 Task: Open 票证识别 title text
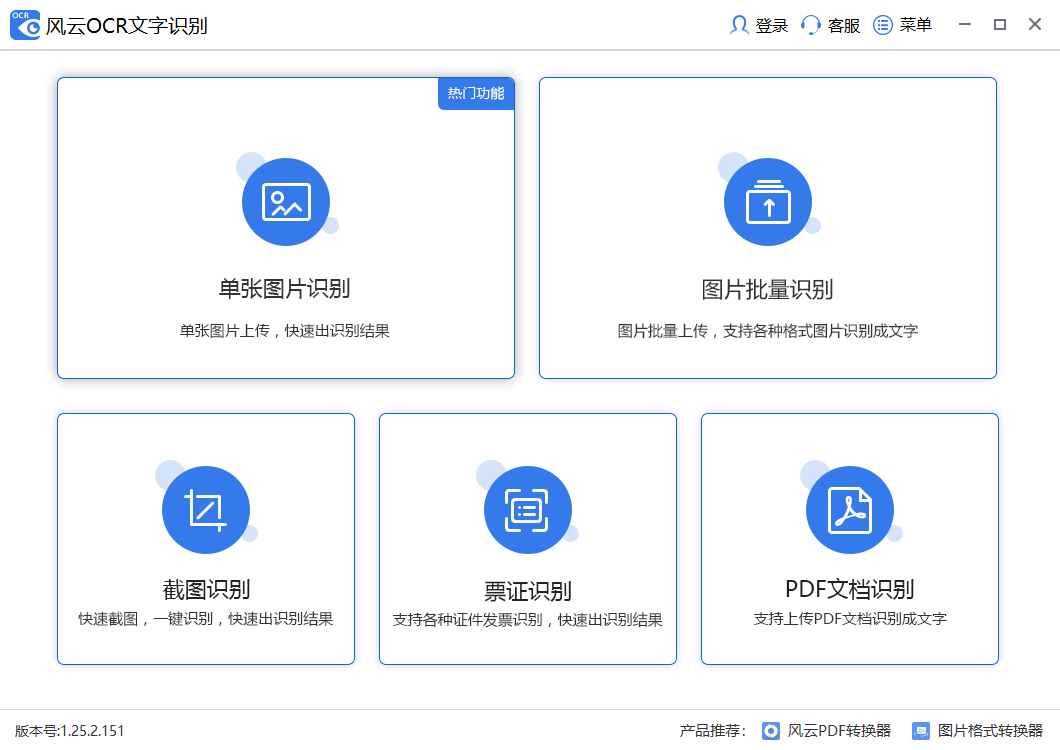tap(528, 591)
